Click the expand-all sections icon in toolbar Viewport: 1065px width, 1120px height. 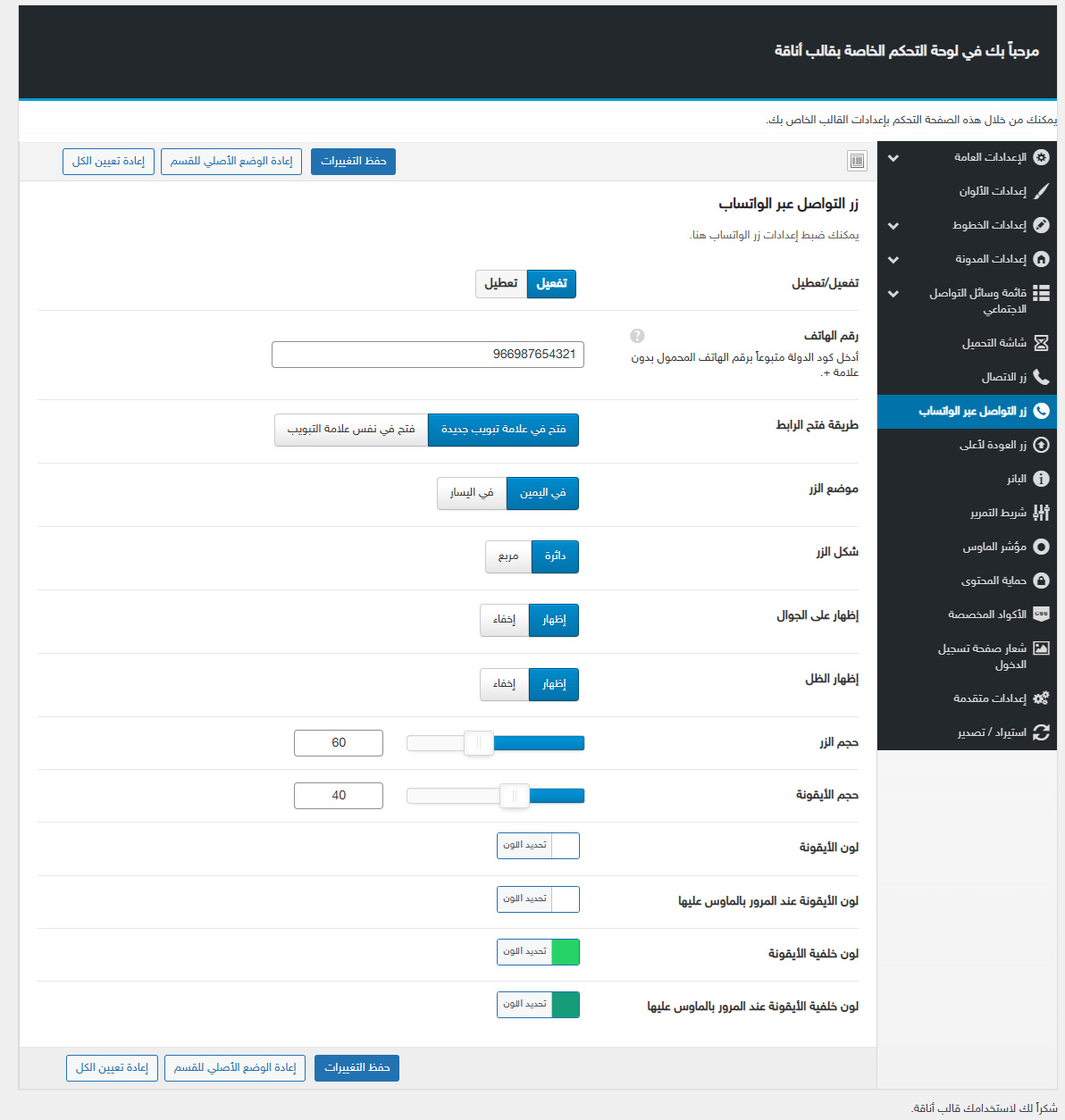click(x=857, y=161)
